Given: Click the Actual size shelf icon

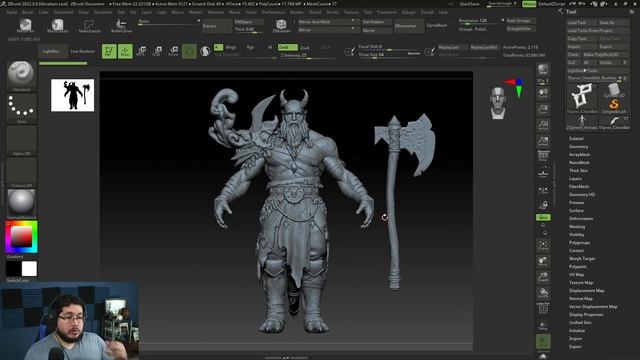Looking at the screenshot, I should (543, 124).
